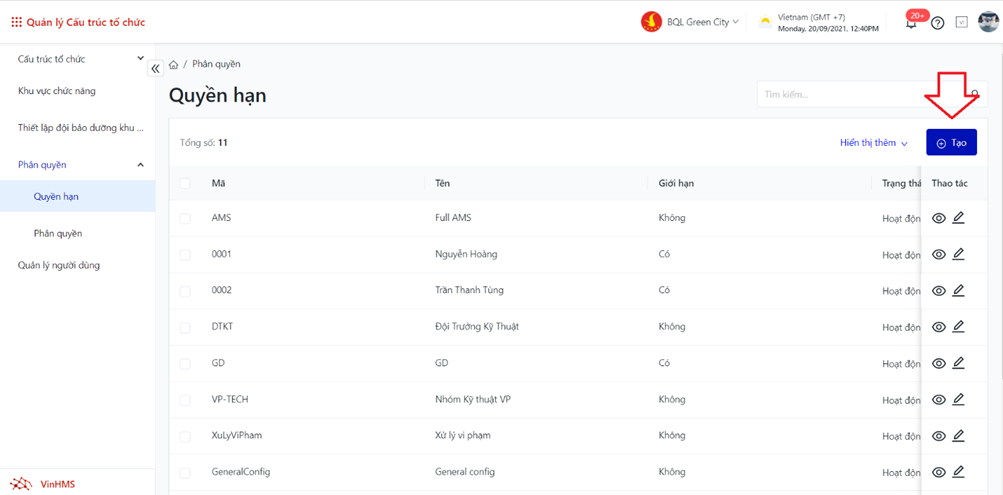1003x495 pixels.
Task: Click the Tạo create button
Action: 951,143
